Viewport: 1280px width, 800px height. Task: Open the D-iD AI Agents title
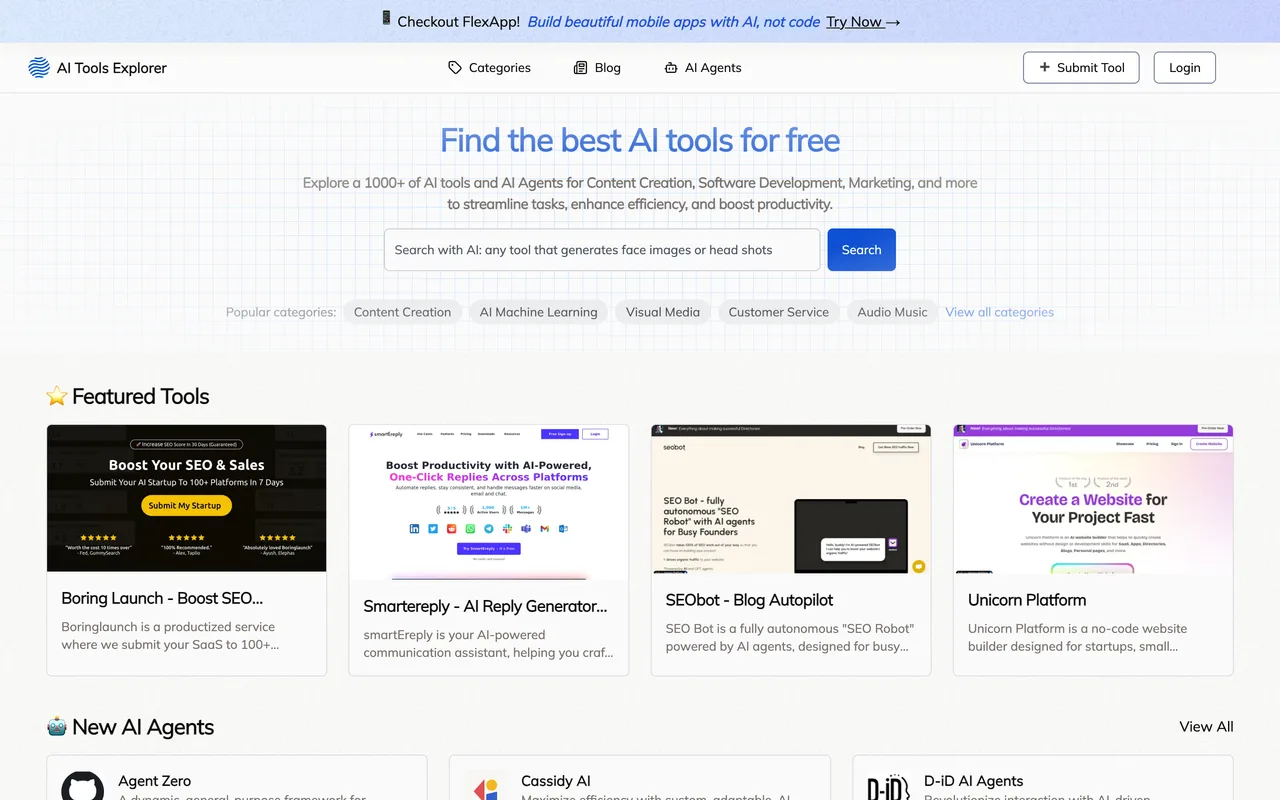[x=973, y=781]
